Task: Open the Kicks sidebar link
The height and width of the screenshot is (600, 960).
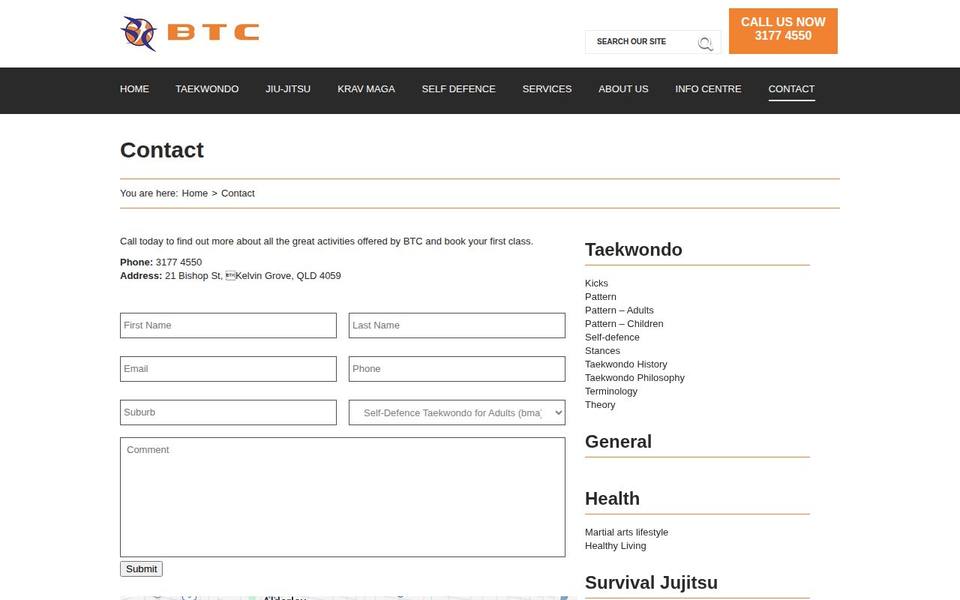Action: (x=596, y=283)
